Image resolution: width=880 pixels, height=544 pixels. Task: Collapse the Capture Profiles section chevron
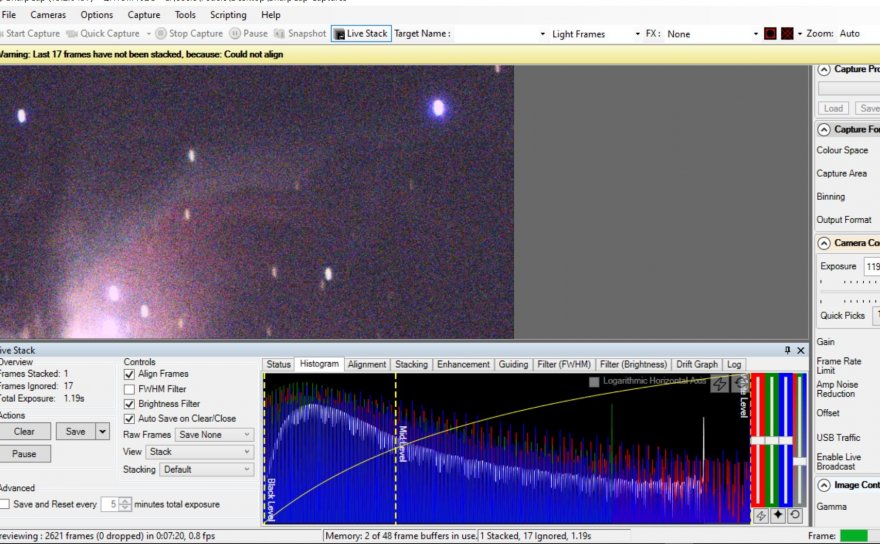(824, 70)
